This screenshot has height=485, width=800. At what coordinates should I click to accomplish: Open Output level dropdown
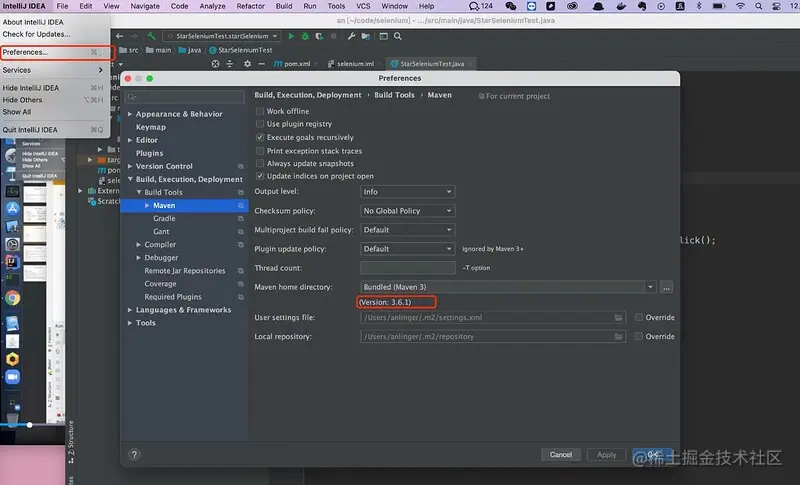tap(408, 192)
